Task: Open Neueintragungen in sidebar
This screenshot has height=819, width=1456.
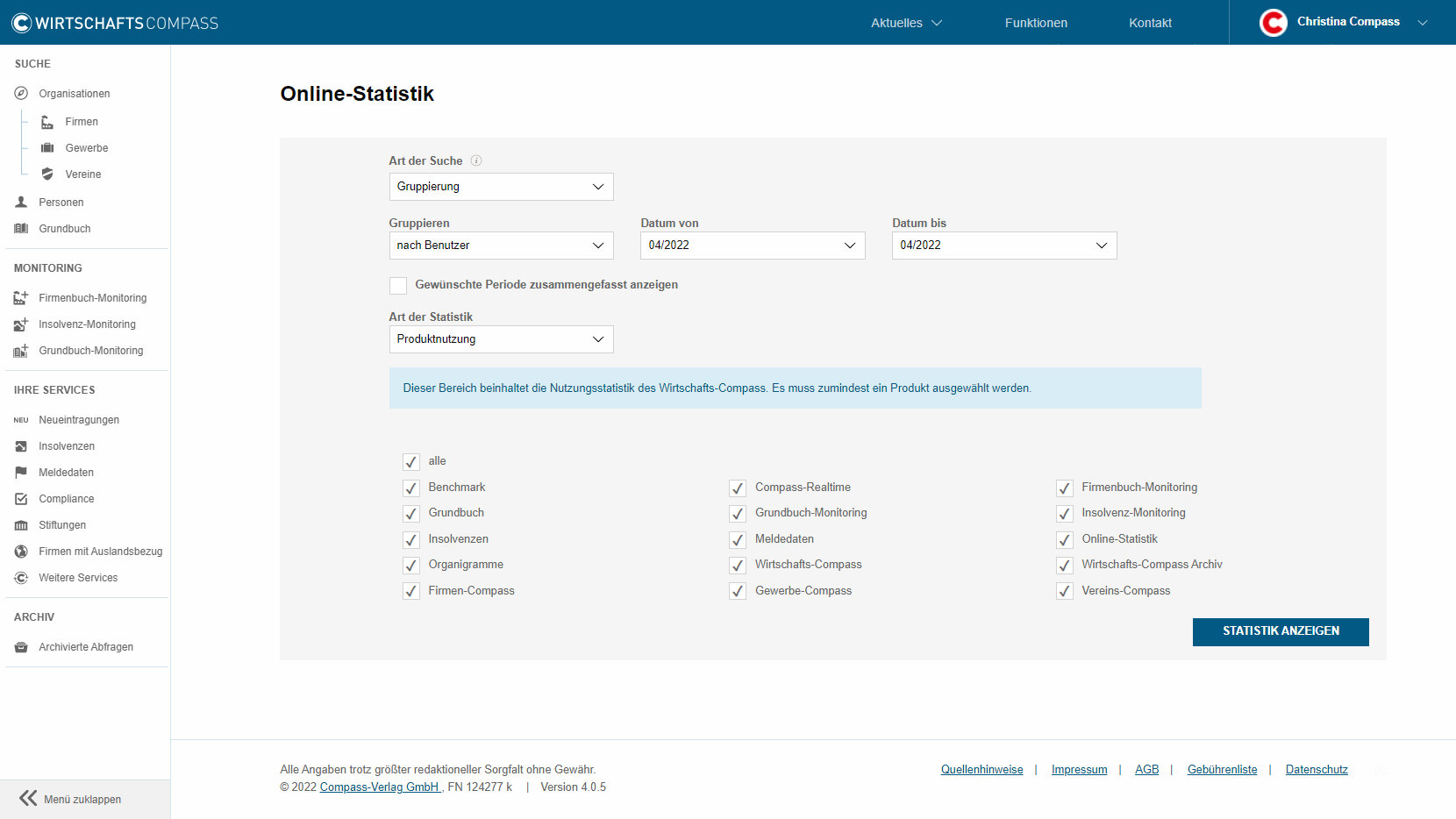Action: (x=79, y=420)
